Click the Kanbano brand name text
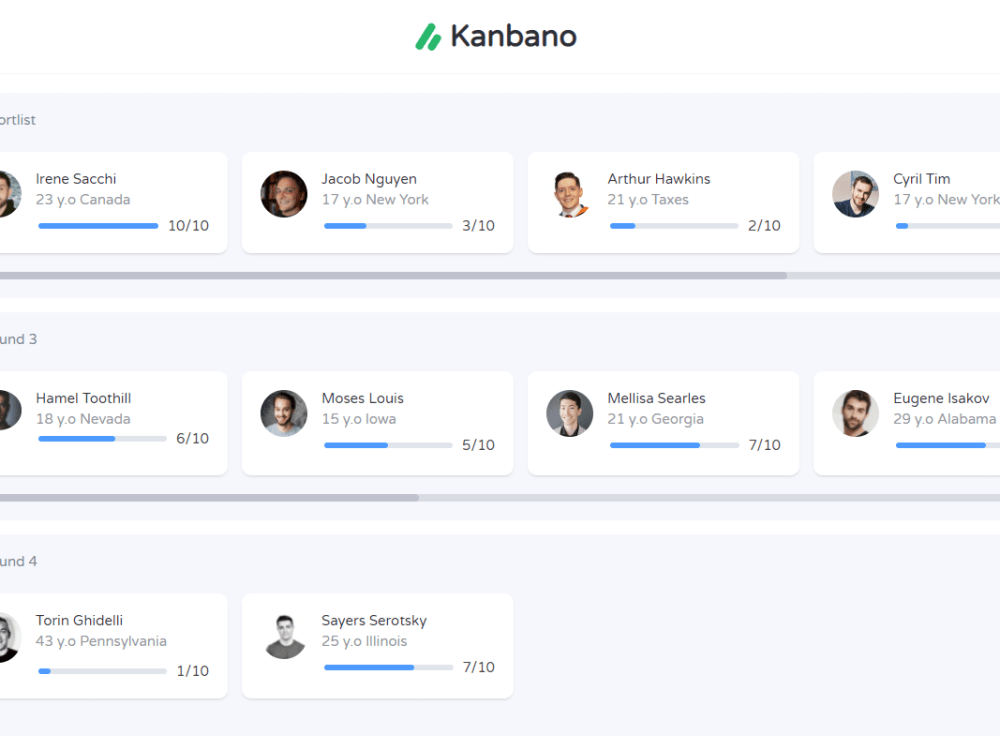The height and width of the screenshot is (750, 1000). 513,36
